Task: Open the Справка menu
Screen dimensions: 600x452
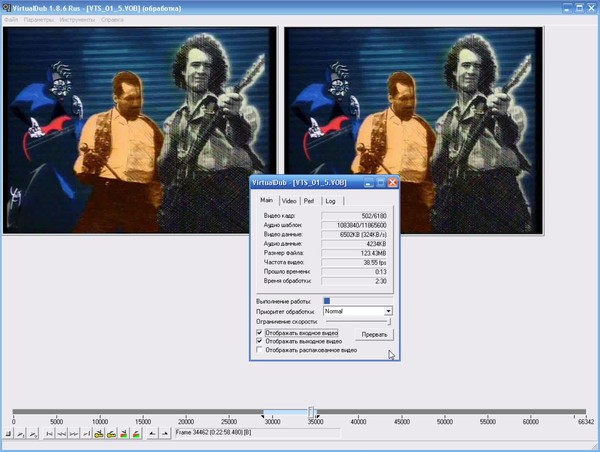Action: (112, 20)
